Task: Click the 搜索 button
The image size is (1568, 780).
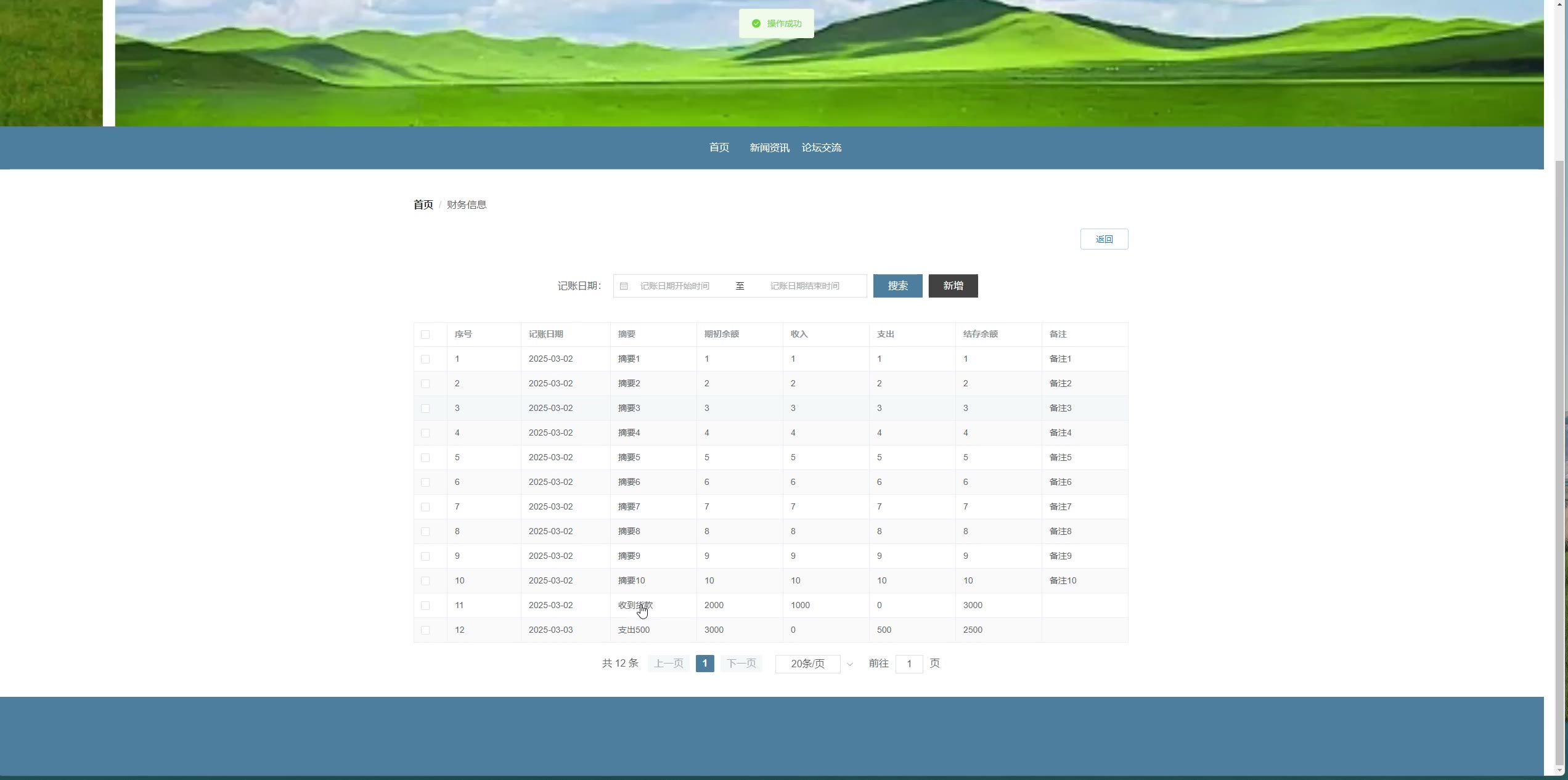Action: [897, 286]
